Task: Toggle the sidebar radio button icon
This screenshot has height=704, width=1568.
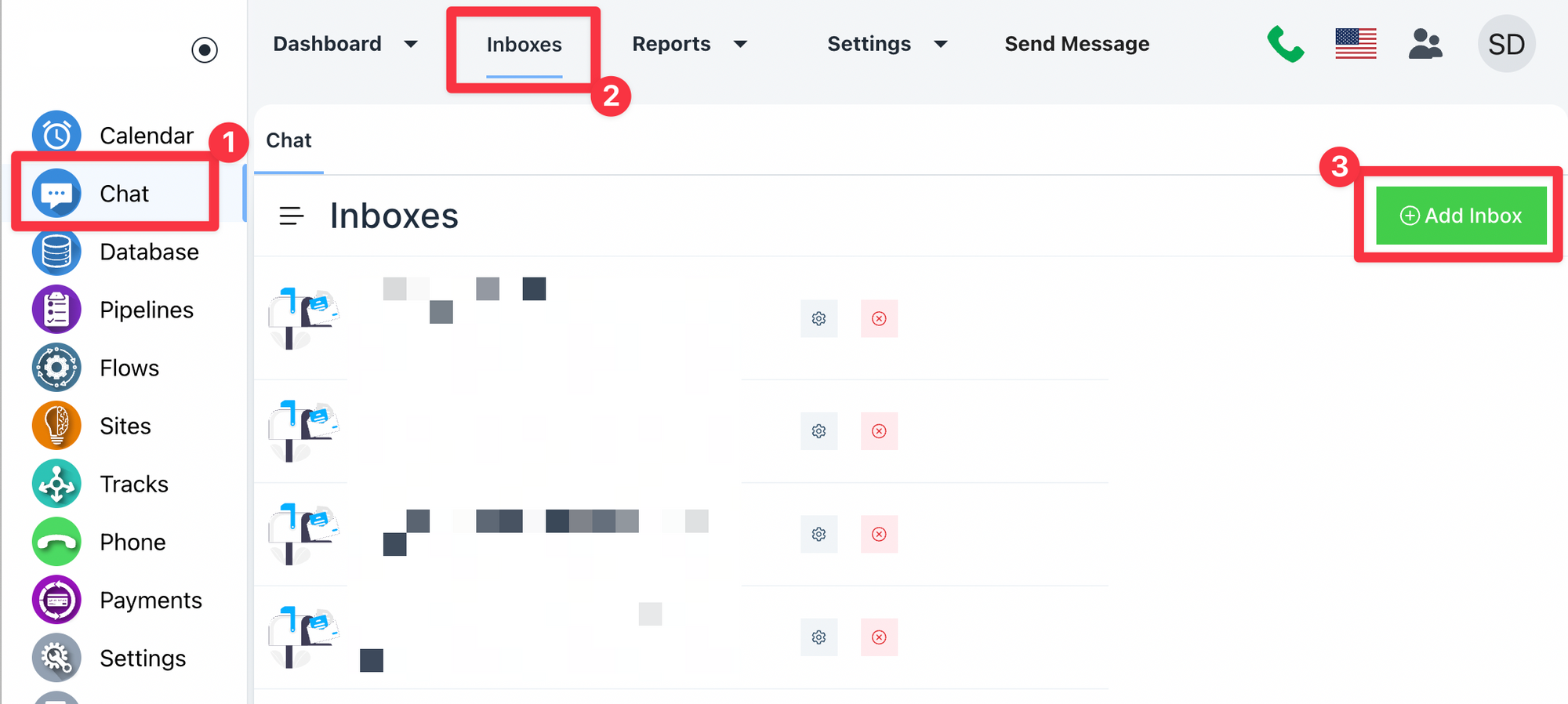Action: click(205, 50)
